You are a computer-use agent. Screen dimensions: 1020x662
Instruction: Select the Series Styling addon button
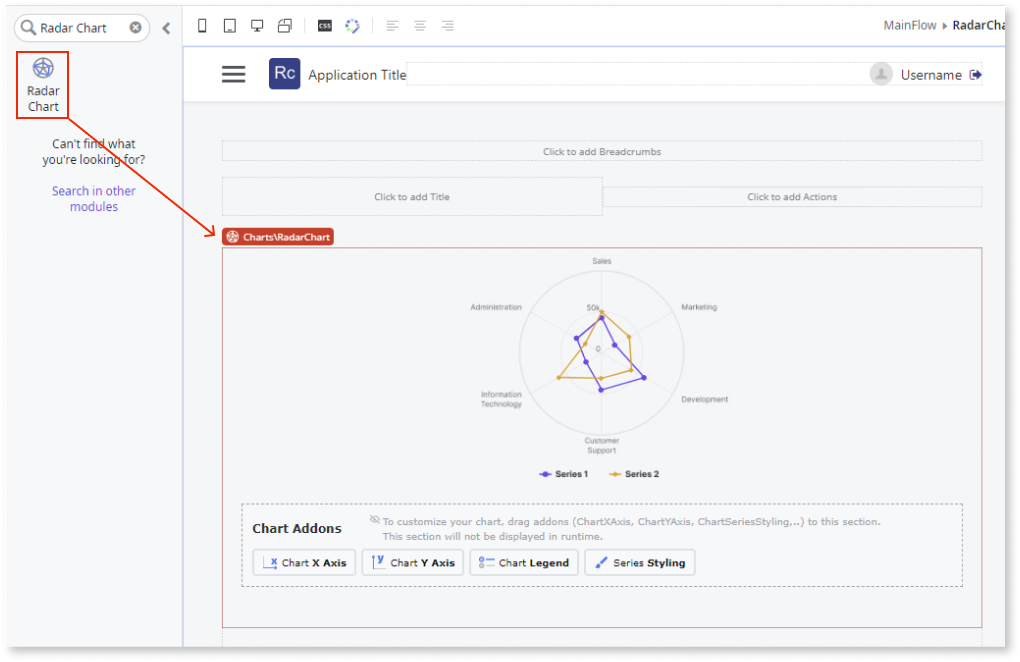coord(639,562)
